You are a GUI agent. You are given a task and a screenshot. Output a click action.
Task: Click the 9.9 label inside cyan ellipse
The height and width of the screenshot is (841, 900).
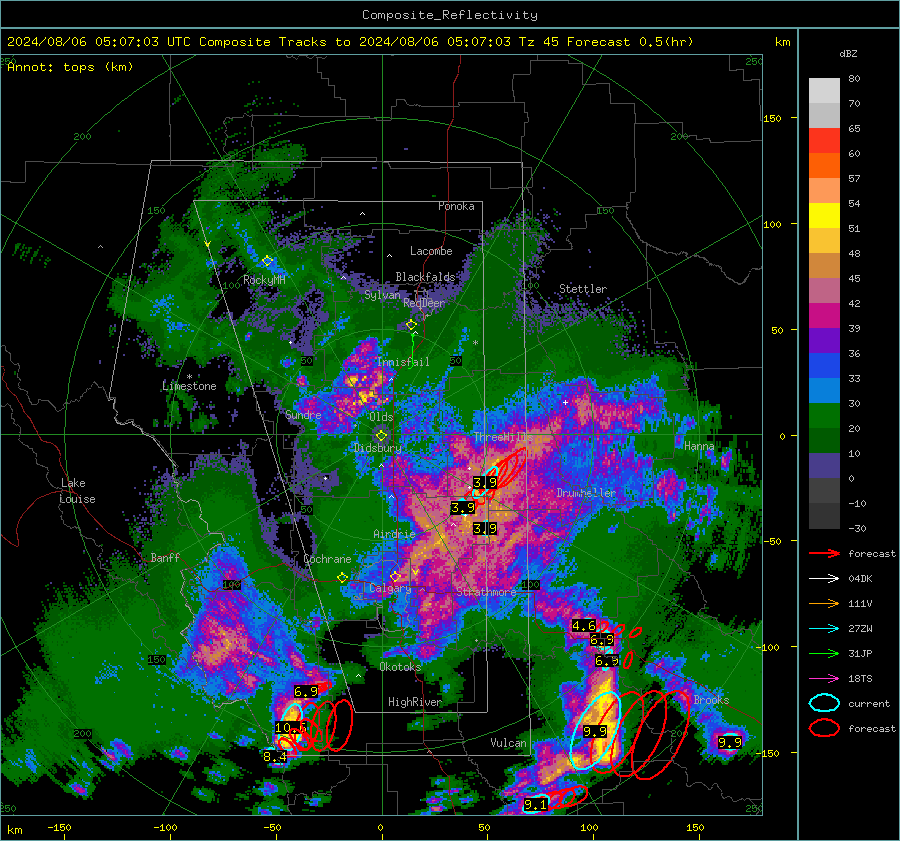[595, 731]
